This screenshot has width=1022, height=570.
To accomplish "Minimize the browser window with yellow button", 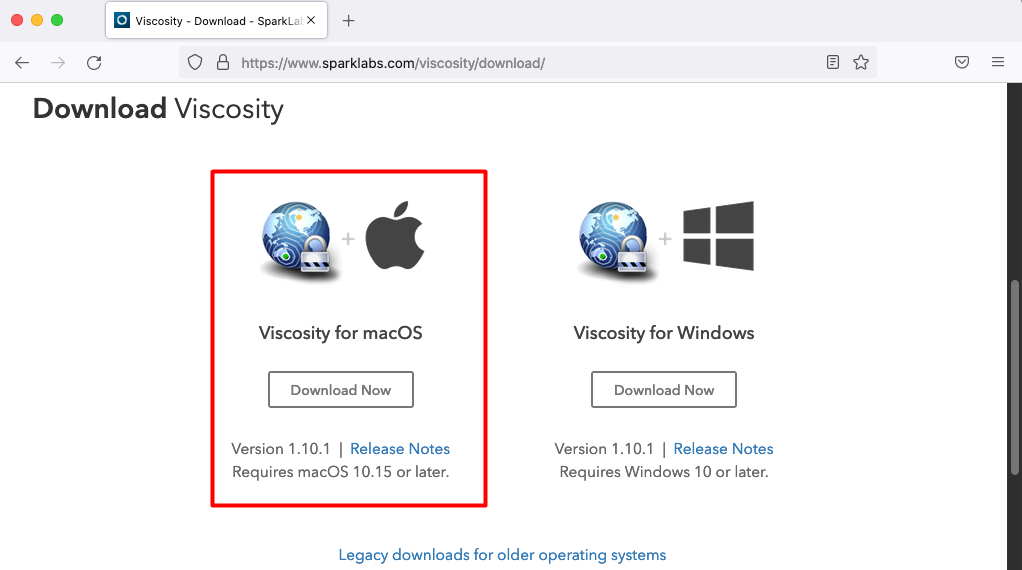I will (37, 20).
